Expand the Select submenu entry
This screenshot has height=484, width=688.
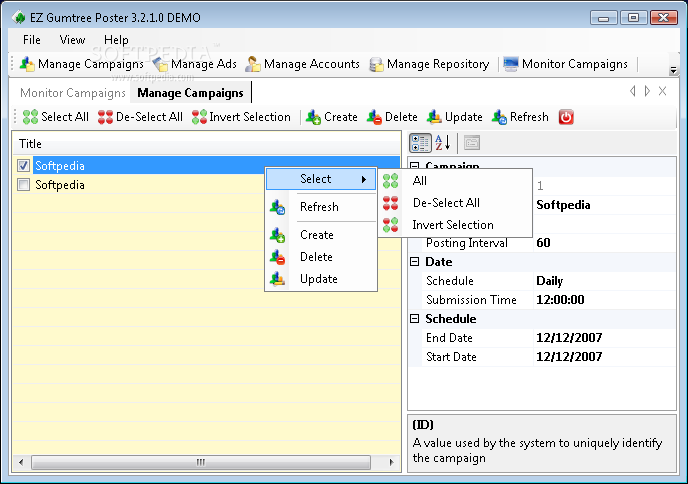click(321, 179)
